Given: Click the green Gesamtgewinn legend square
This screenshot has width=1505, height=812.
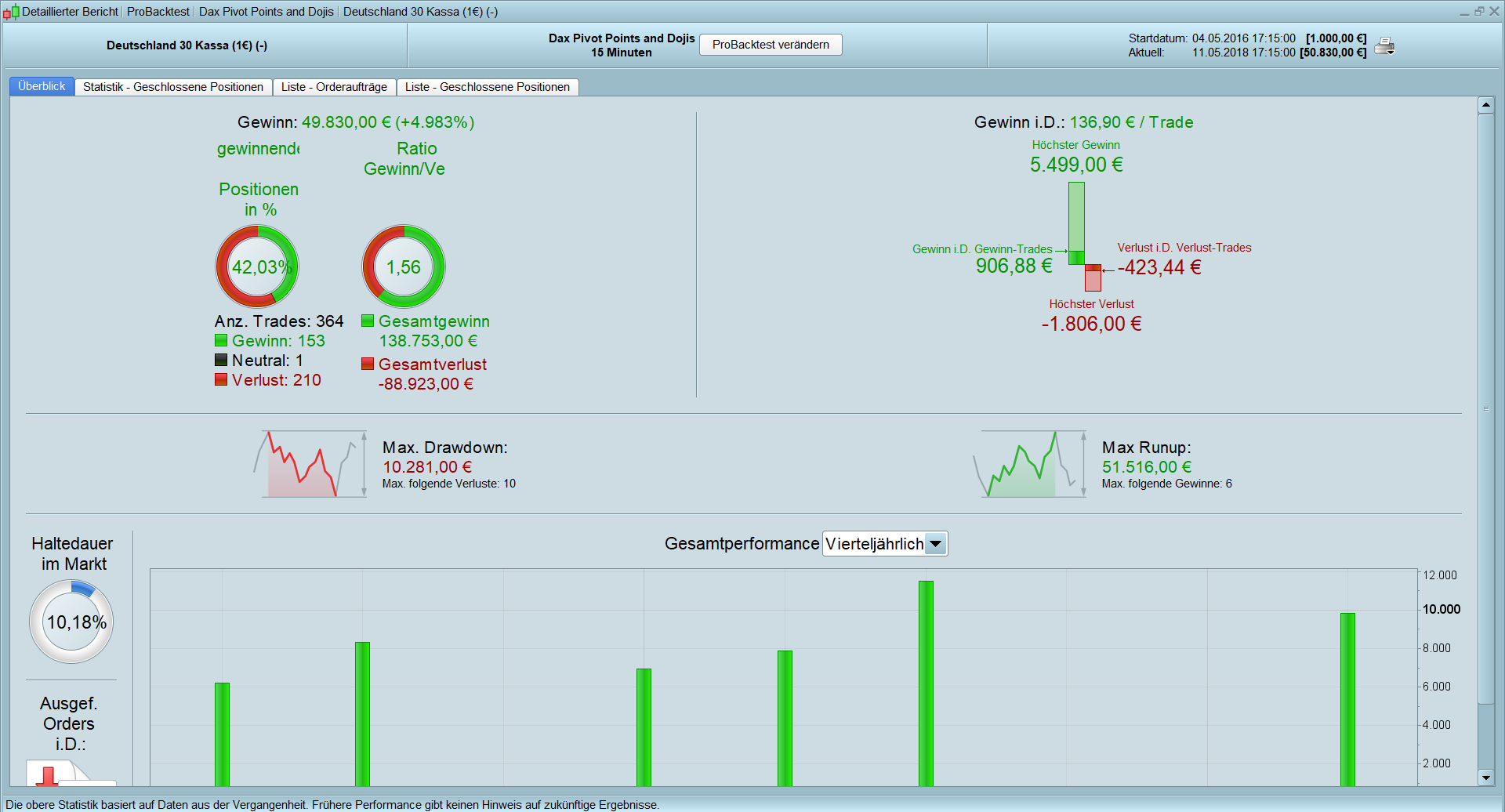Looking at the screenshot, I should coord(368,321).
